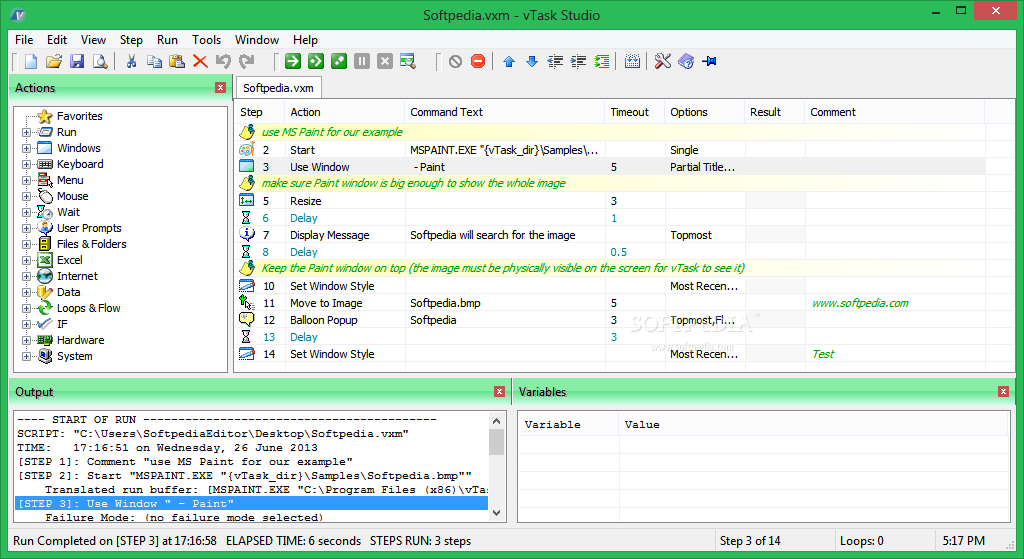This screenshot has width=1024, height=559.
Task: Expand the Menu actions node
Action: [x=26, y=180]
